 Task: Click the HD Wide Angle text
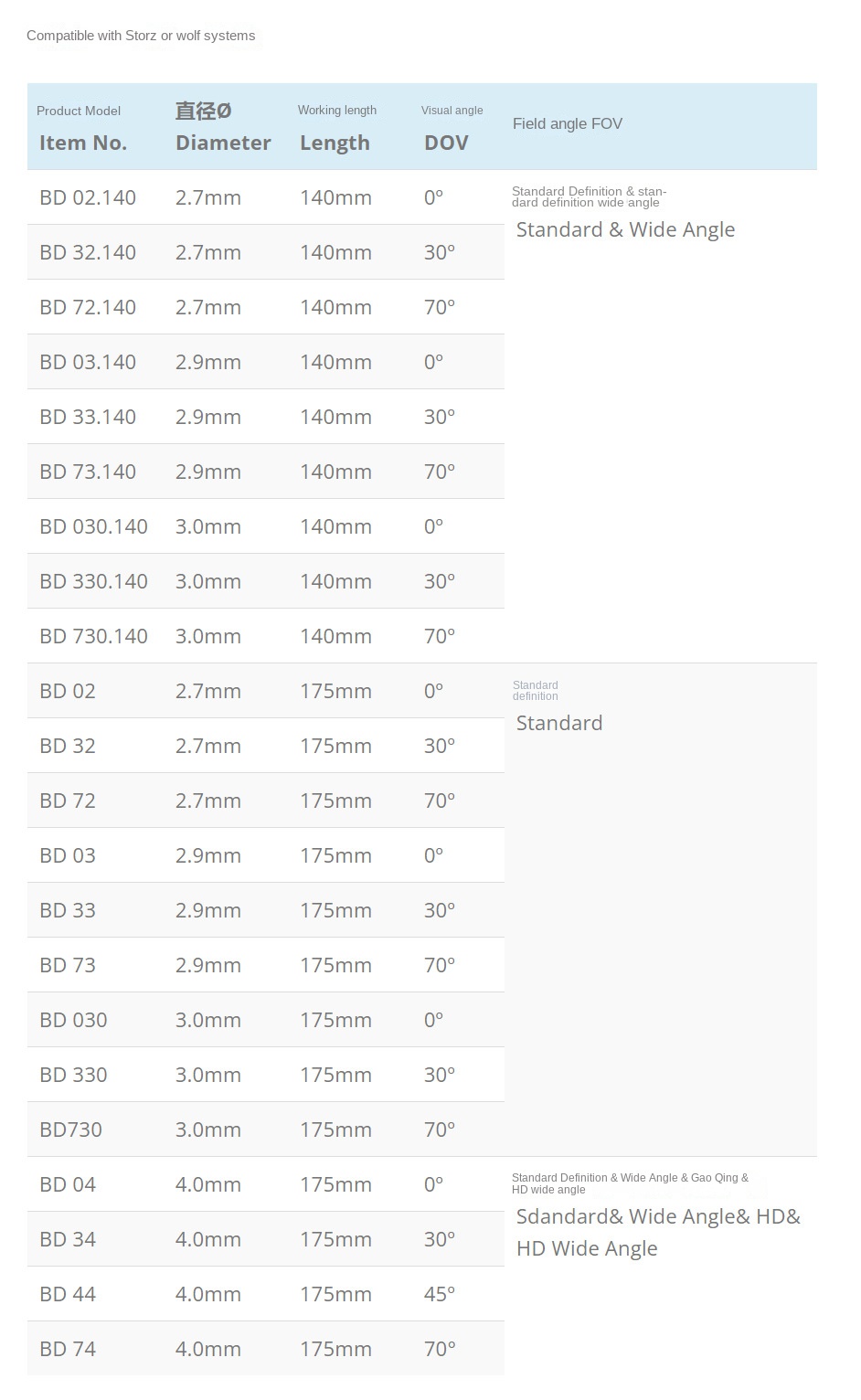pos(587,1248)
